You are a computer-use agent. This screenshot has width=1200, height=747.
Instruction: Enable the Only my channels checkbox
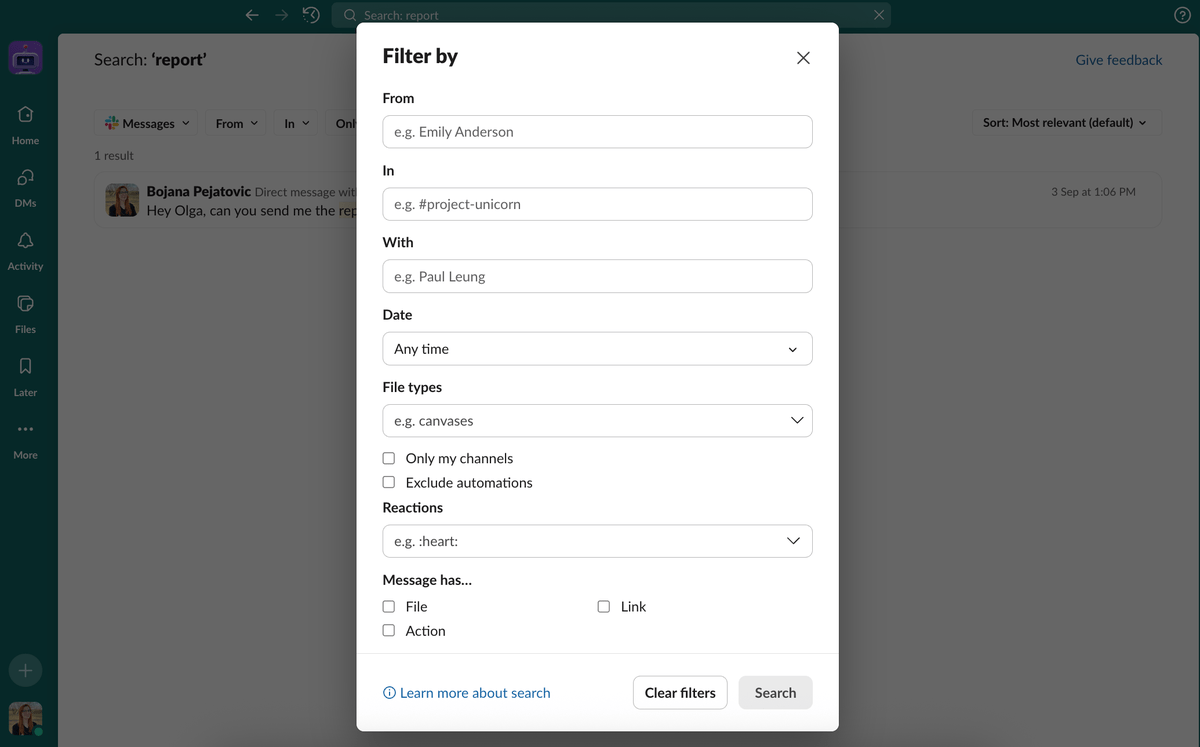[x=389, y=458]
